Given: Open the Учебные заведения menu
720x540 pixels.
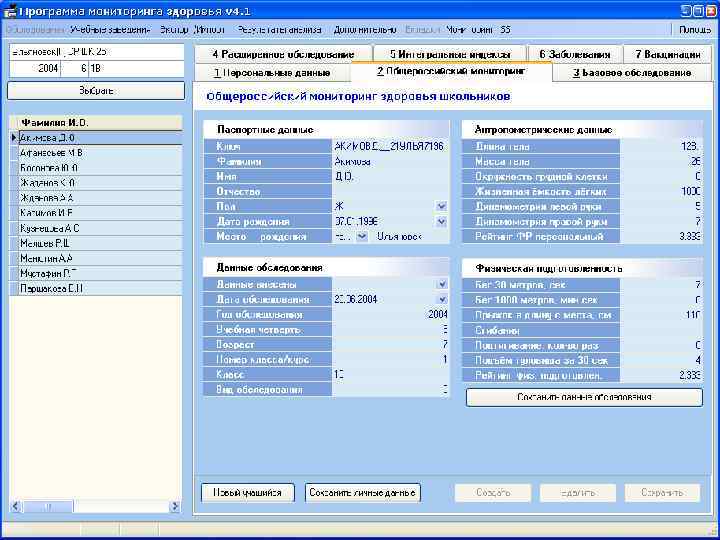Looking at the screenshot, I should coord(111,30).
